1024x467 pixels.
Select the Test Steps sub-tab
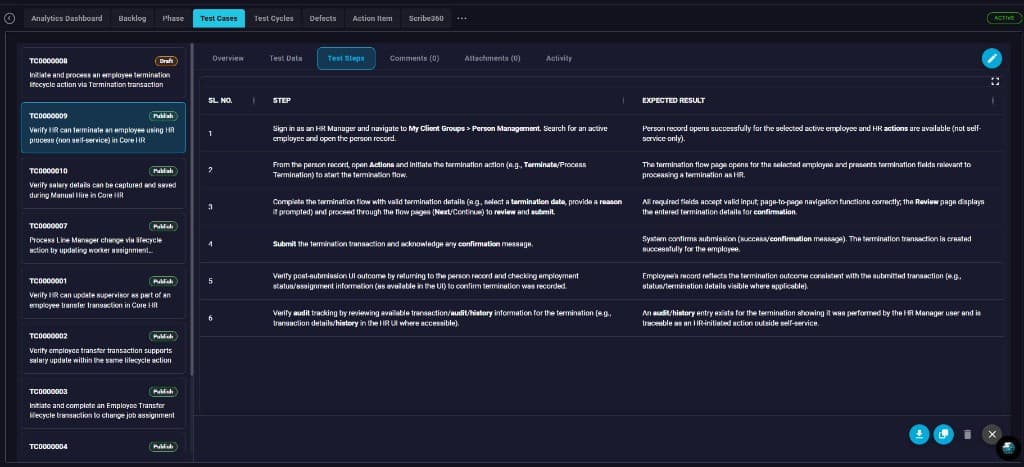(346, 58)
